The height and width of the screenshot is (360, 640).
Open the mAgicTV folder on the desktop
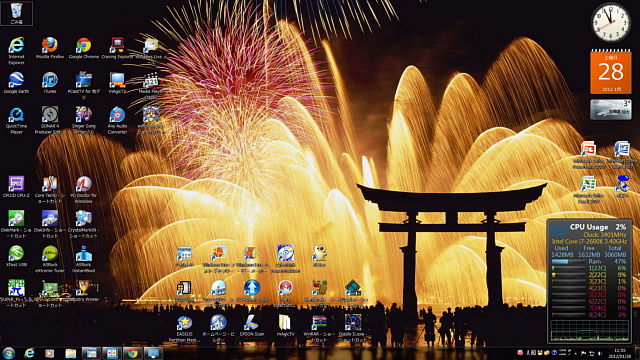pyautogui.click(x=285, y=325)
